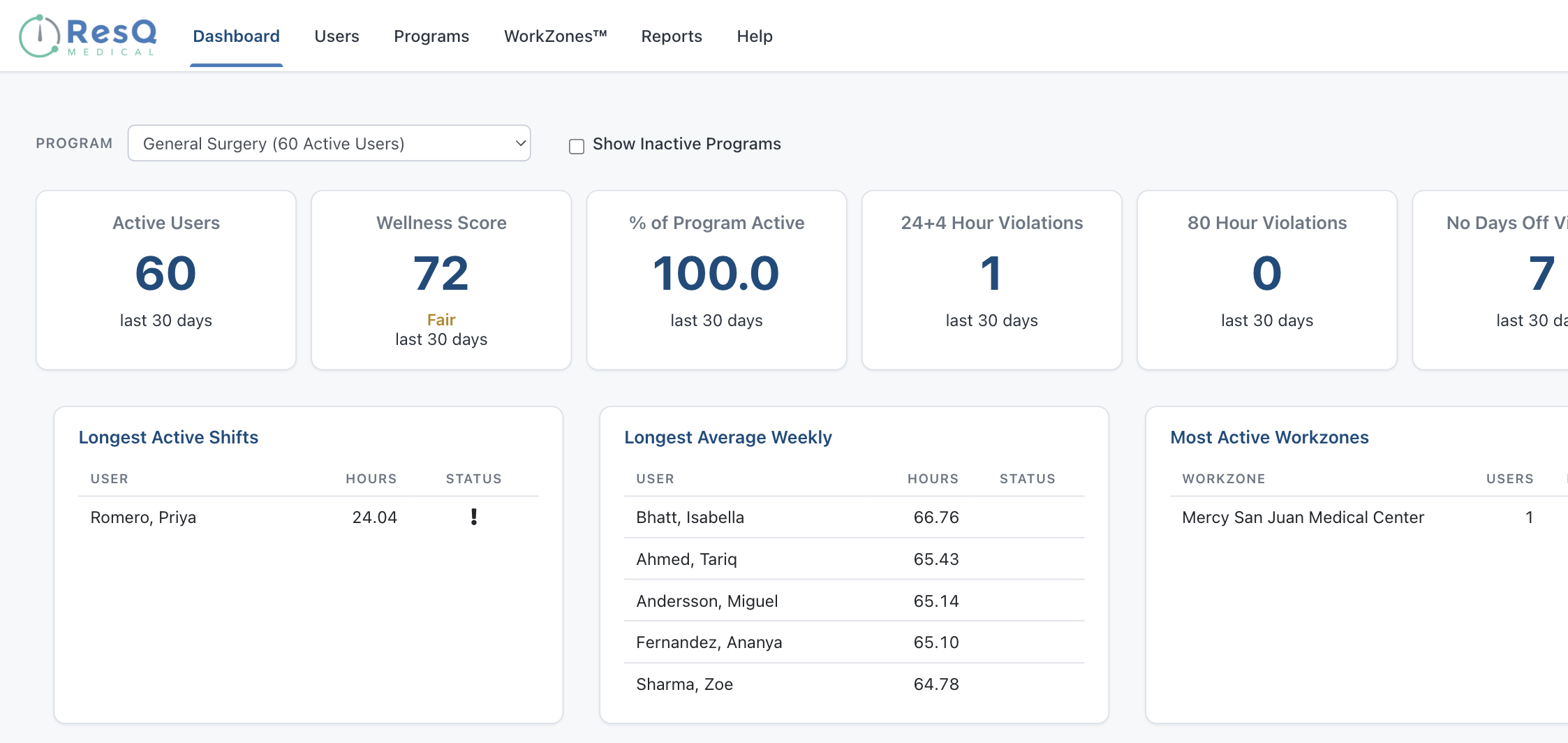Image resolution: width=1568 pixels, height=743 pixels.
Task: Click the % of Program Active card
Action: [716, 280]
